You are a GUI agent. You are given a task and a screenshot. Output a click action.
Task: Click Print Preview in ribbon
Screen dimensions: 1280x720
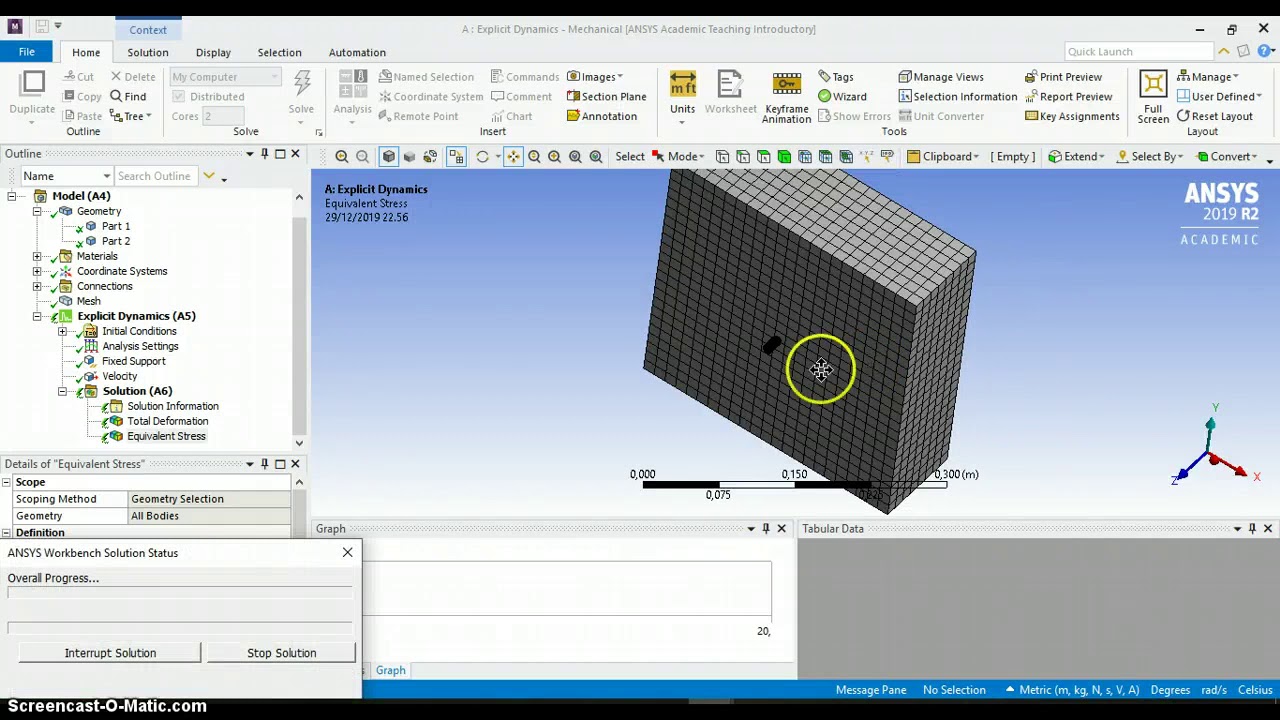click(1063, 77)
